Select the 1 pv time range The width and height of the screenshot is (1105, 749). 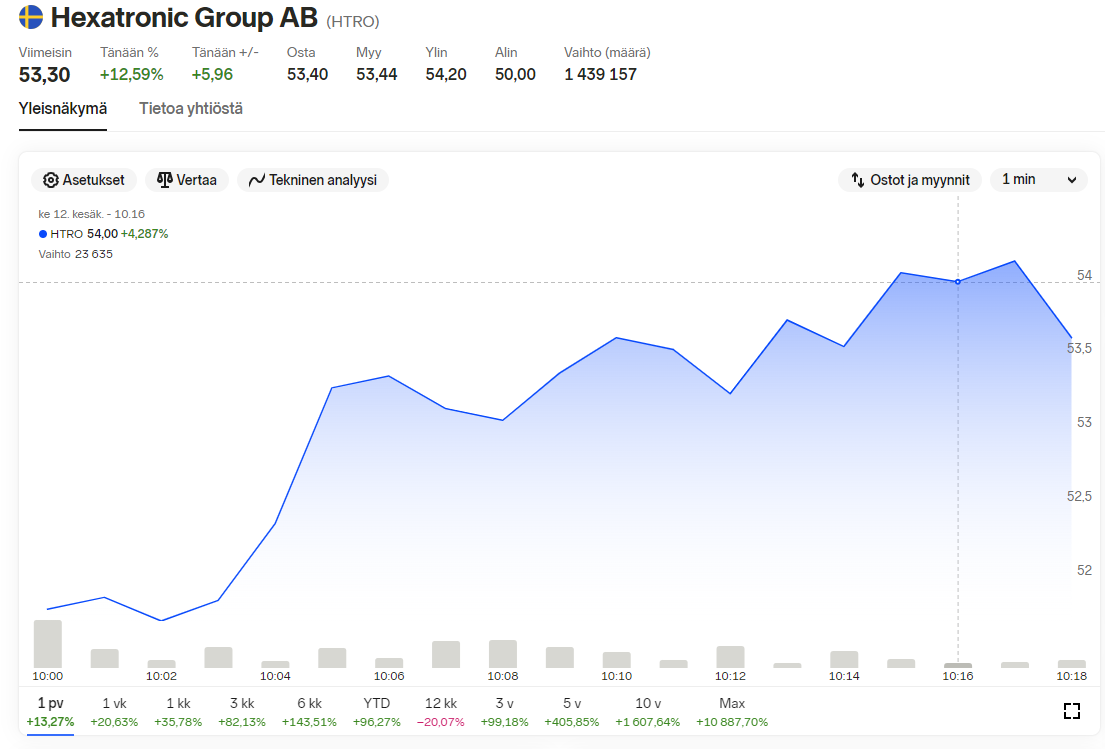(50, 712)
